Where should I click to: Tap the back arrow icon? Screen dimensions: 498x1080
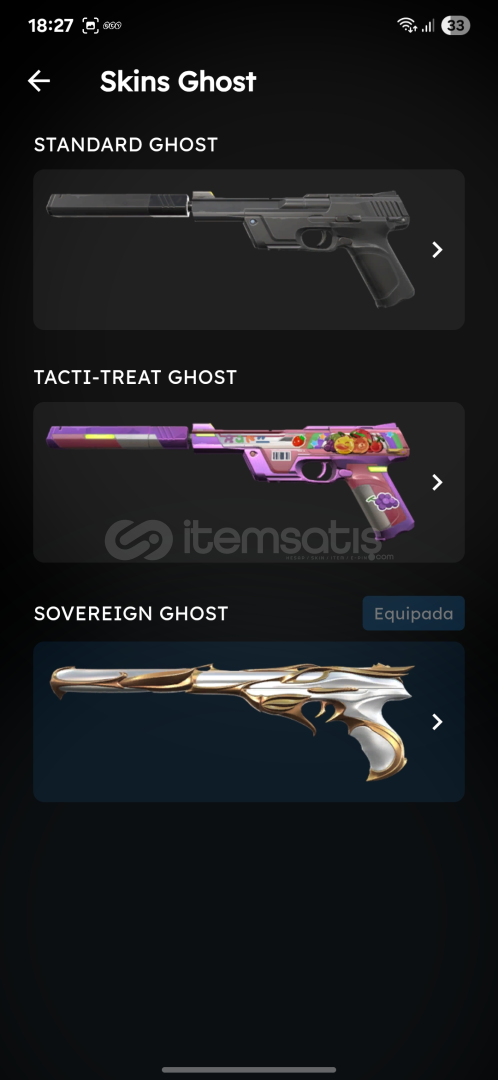pyautogui.click(x=39, y=81)
